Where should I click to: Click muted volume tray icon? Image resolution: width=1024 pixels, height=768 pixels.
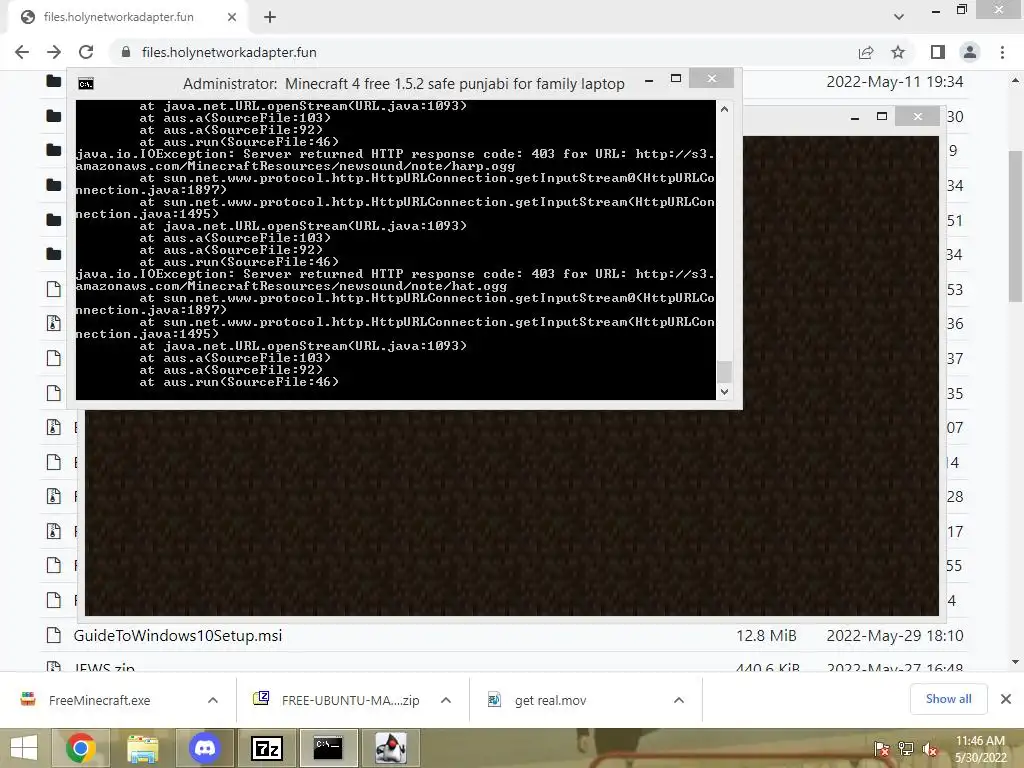(x=930, y=748)
